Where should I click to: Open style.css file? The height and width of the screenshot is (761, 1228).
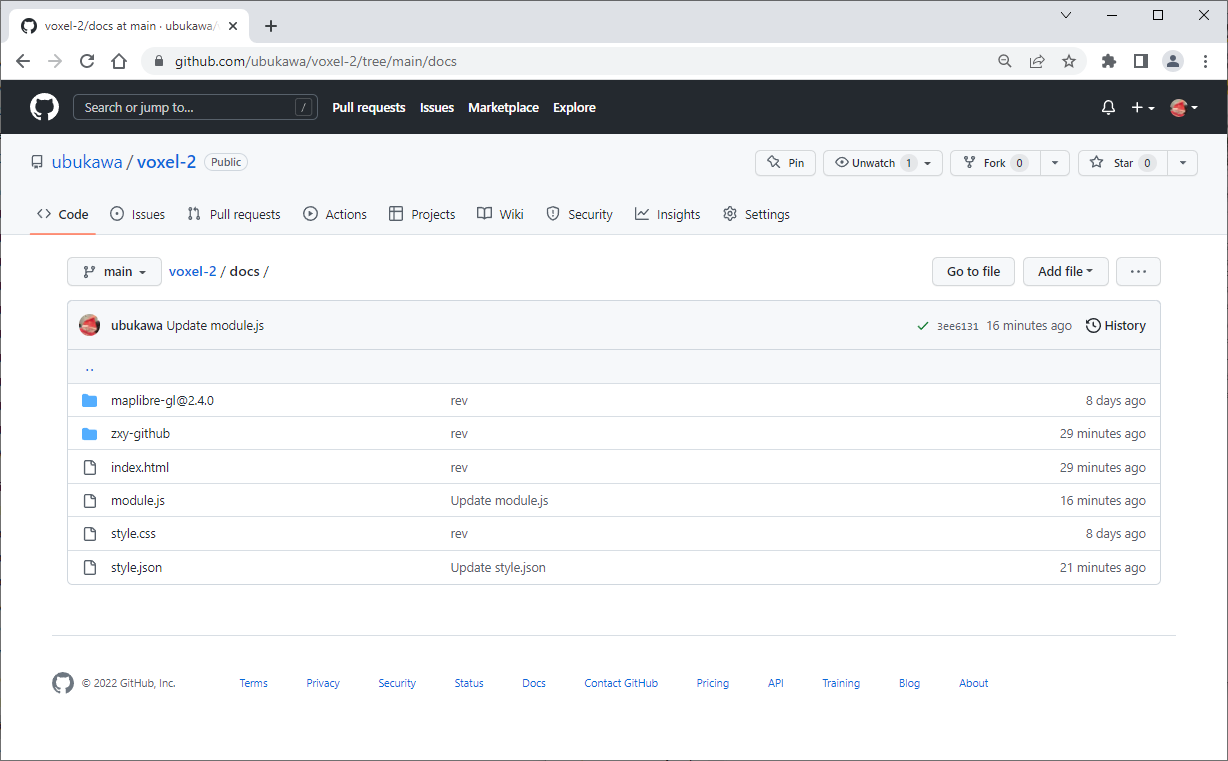click(133, 534)
